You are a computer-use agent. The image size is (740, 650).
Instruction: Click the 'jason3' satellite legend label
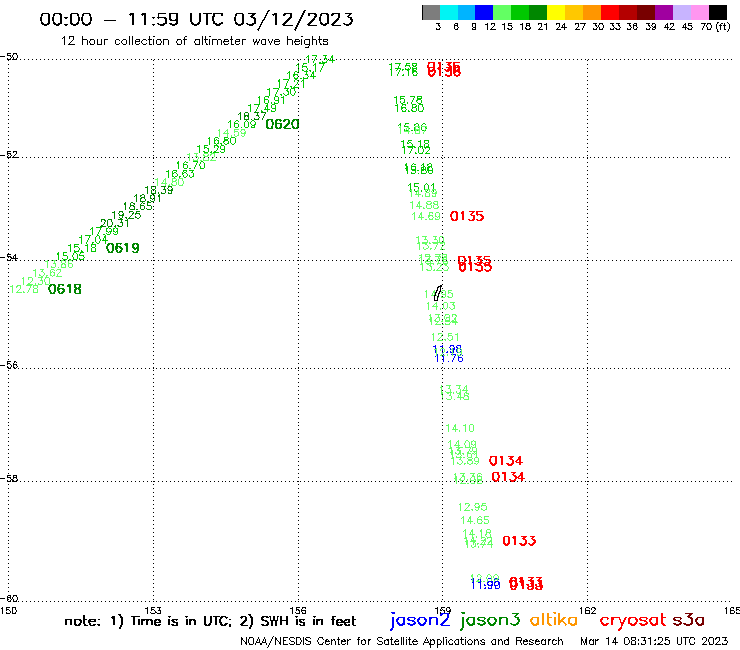[490, 621]
